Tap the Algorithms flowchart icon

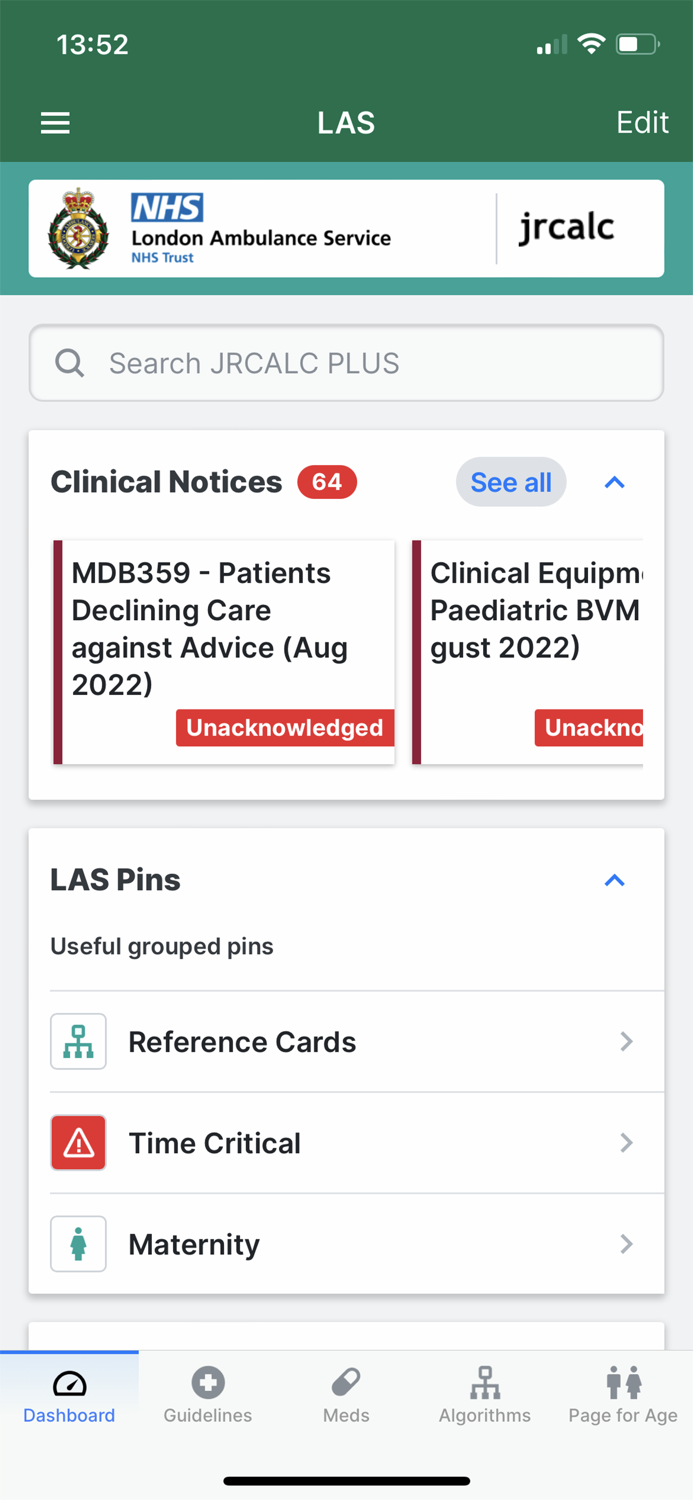coord(484,1381)
